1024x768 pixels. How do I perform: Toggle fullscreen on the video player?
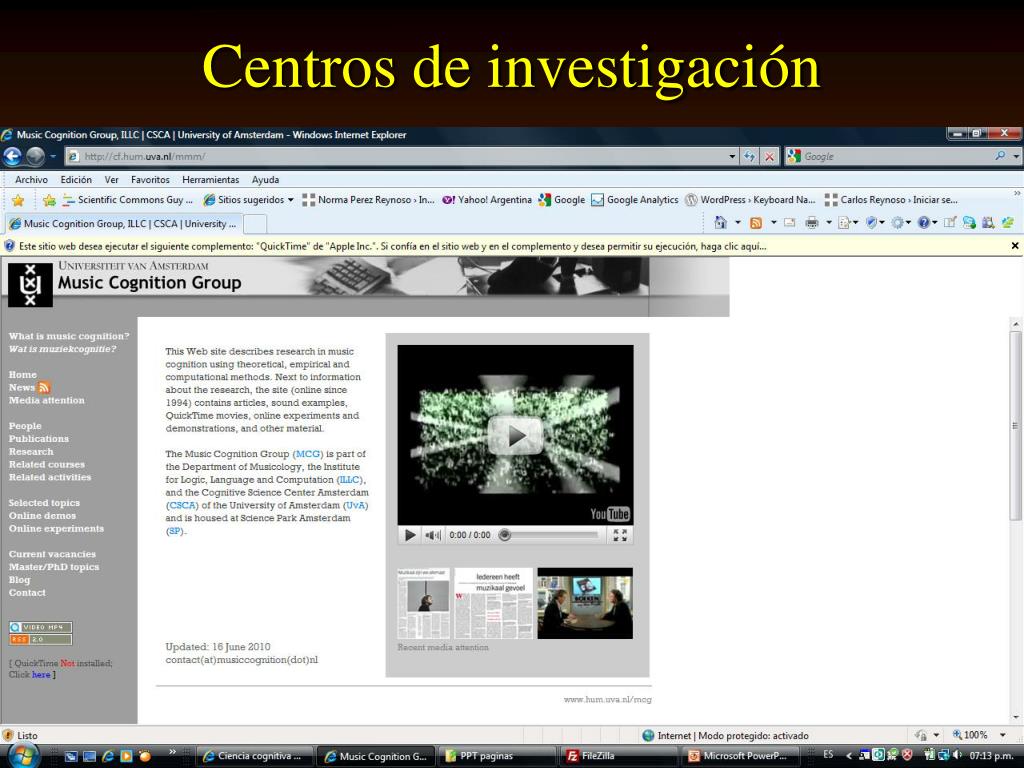620,535
